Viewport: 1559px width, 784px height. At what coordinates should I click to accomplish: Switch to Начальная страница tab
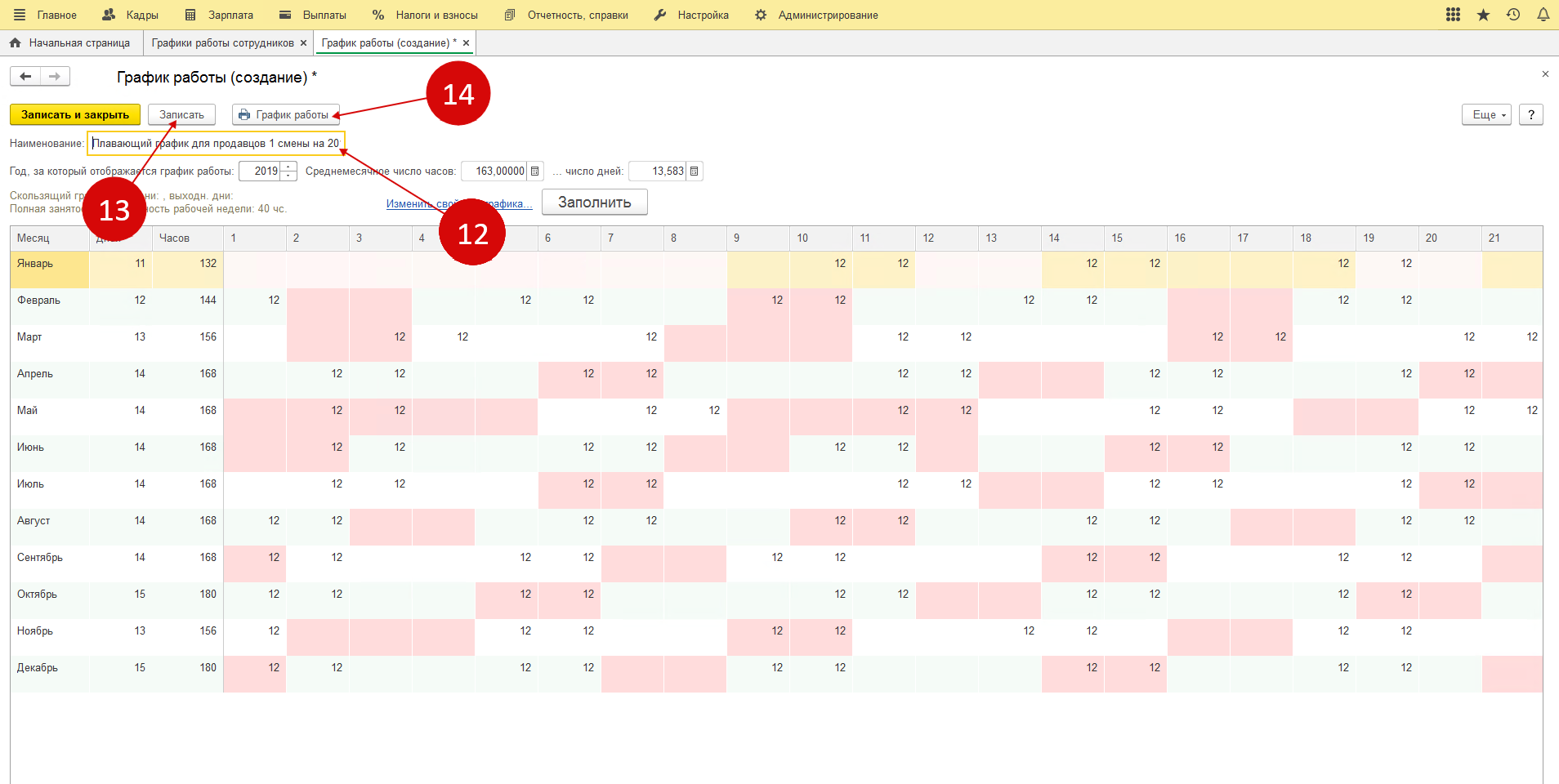[x=71, y=43]
